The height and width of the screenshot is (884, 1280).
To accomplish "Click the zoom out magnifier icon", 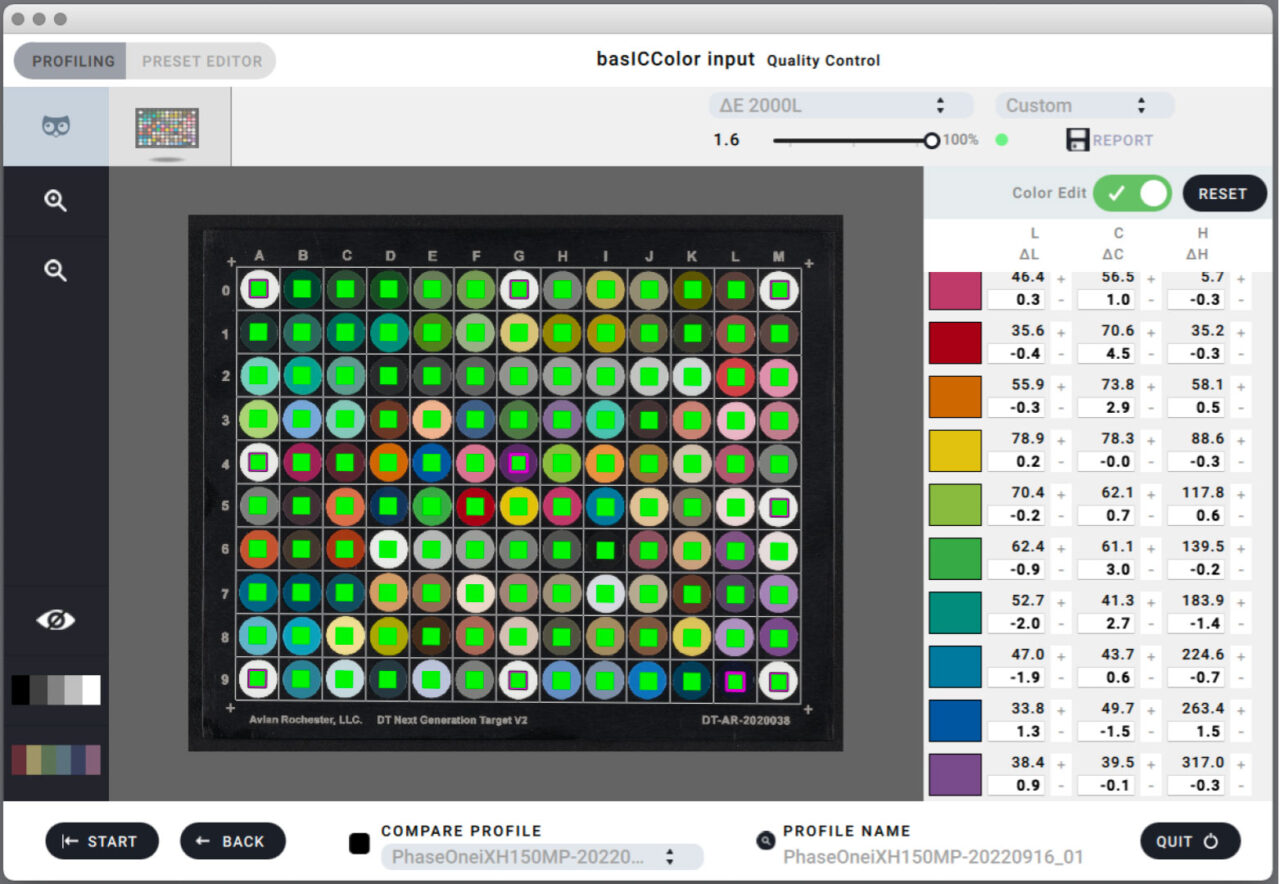I will pos(56,270).
